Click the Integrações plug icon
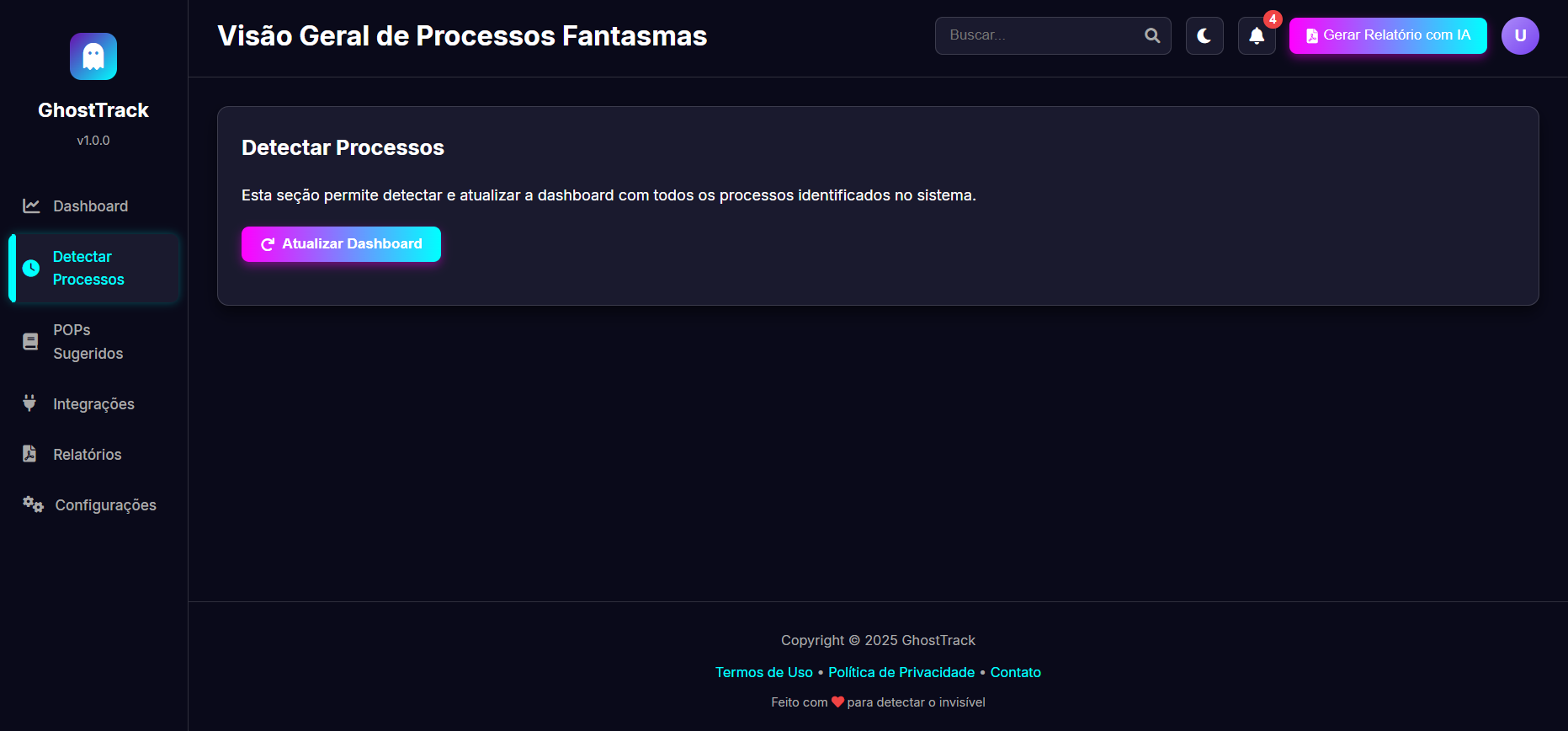Viewport: 1568px width, 731px height. pyautogui.click(x=29, y=403)
